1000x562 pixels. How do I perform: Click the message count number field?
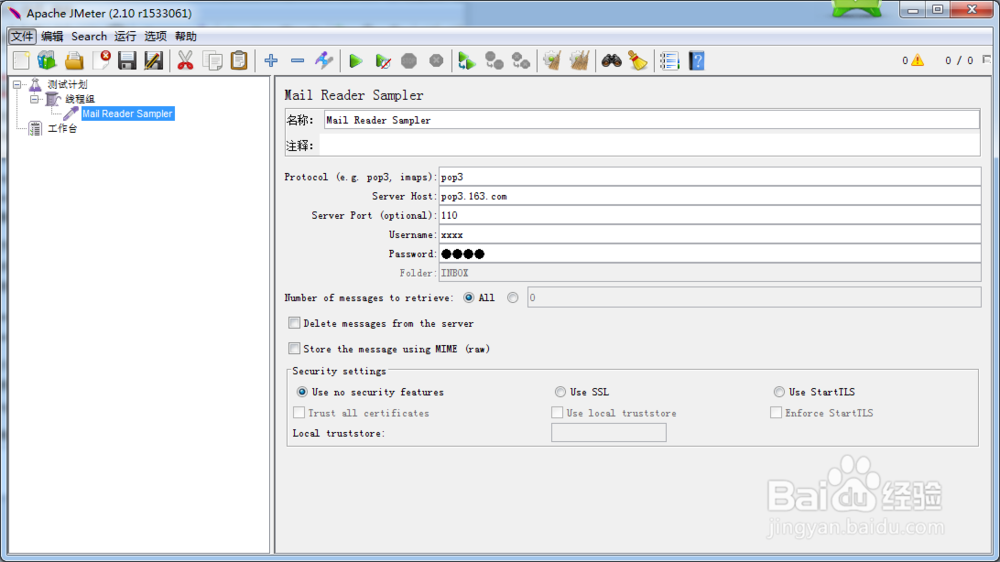click(x=754, y=297)
